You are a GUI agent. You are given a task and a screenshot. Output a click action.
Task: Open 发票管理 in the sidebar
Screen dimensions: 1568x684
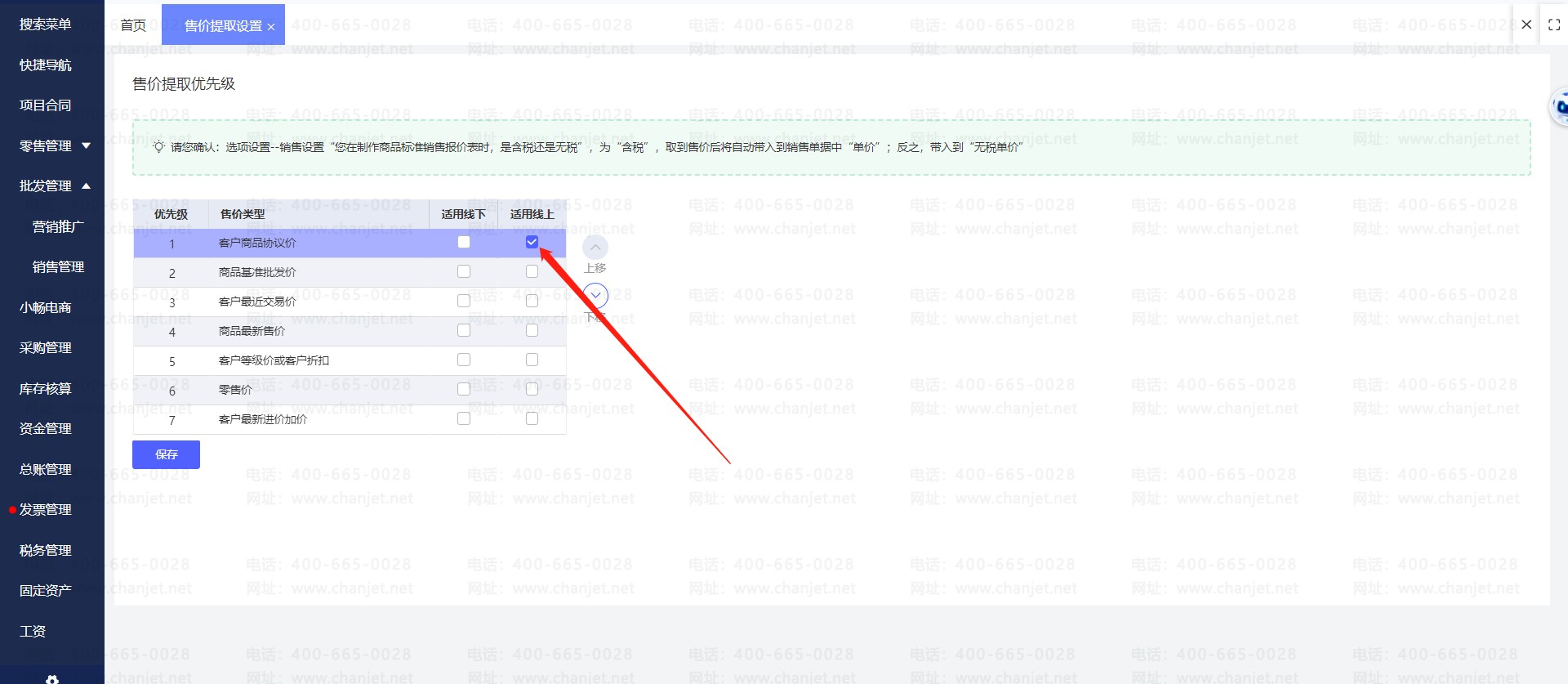tap(46, 510)
